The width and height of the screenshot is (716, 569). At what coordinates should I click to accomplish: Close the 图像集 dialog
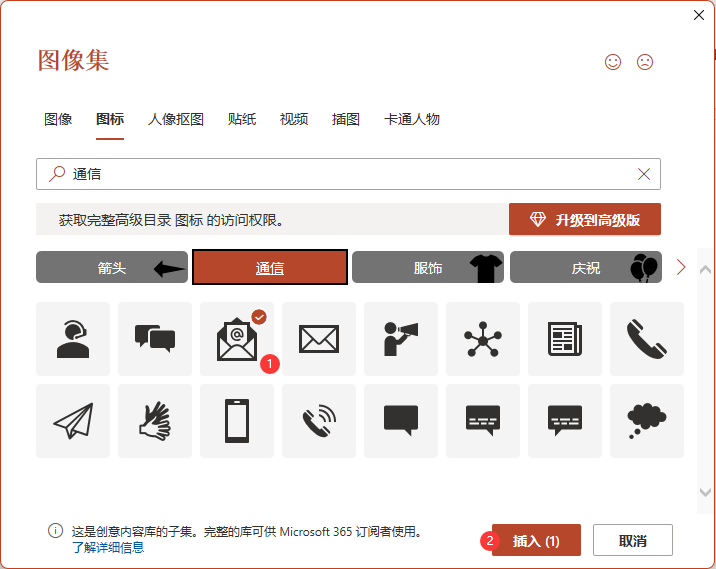click(x=699, y=15)
